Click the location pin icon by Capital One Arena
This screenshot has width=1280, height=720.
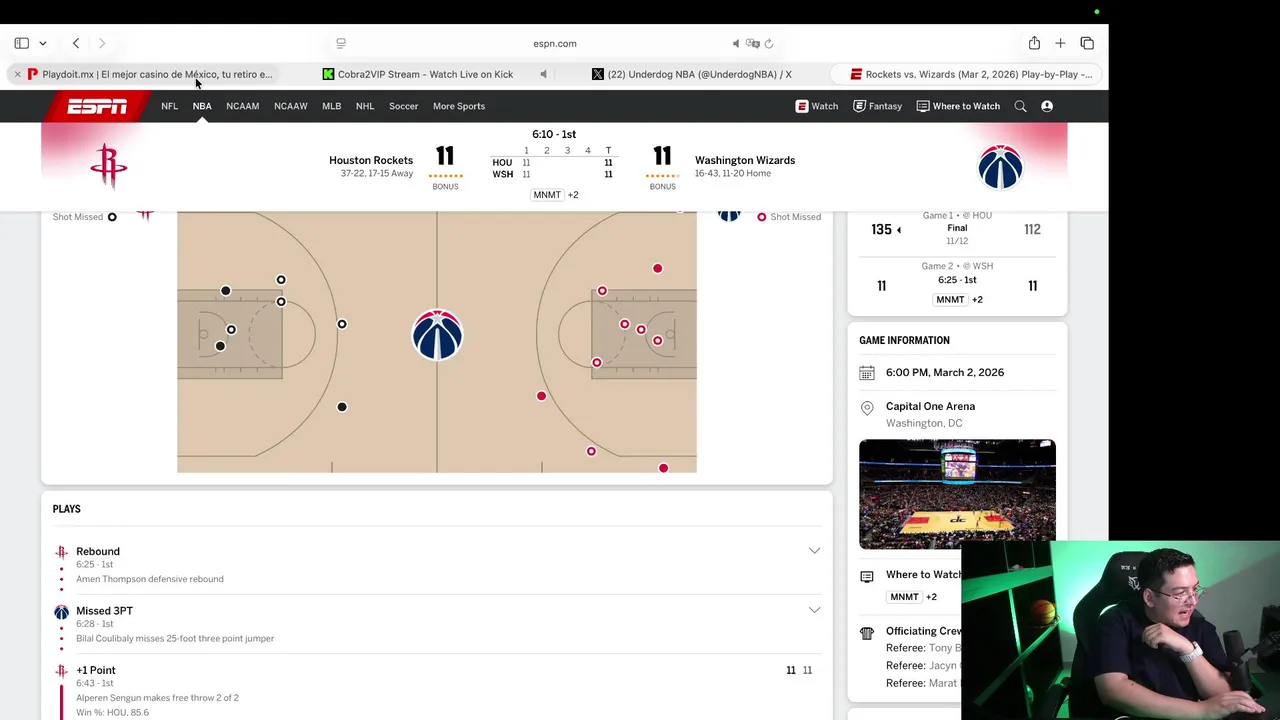point(867,408)
